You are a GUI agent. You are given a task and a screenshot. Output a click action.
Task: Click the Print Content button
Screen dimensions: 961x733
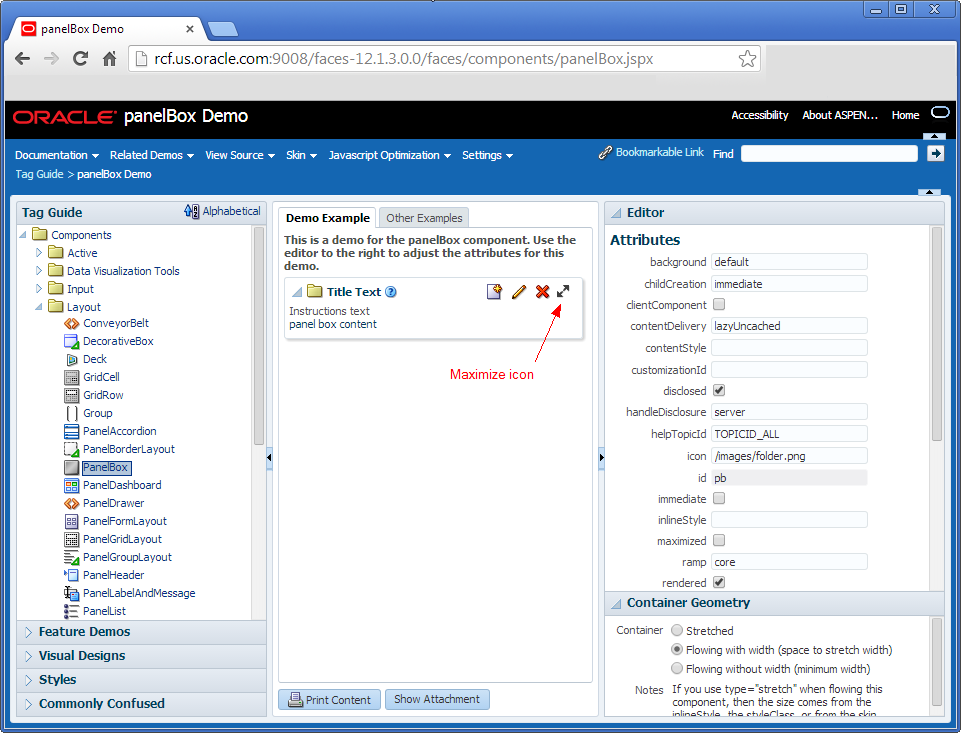(x=330, y=699)
